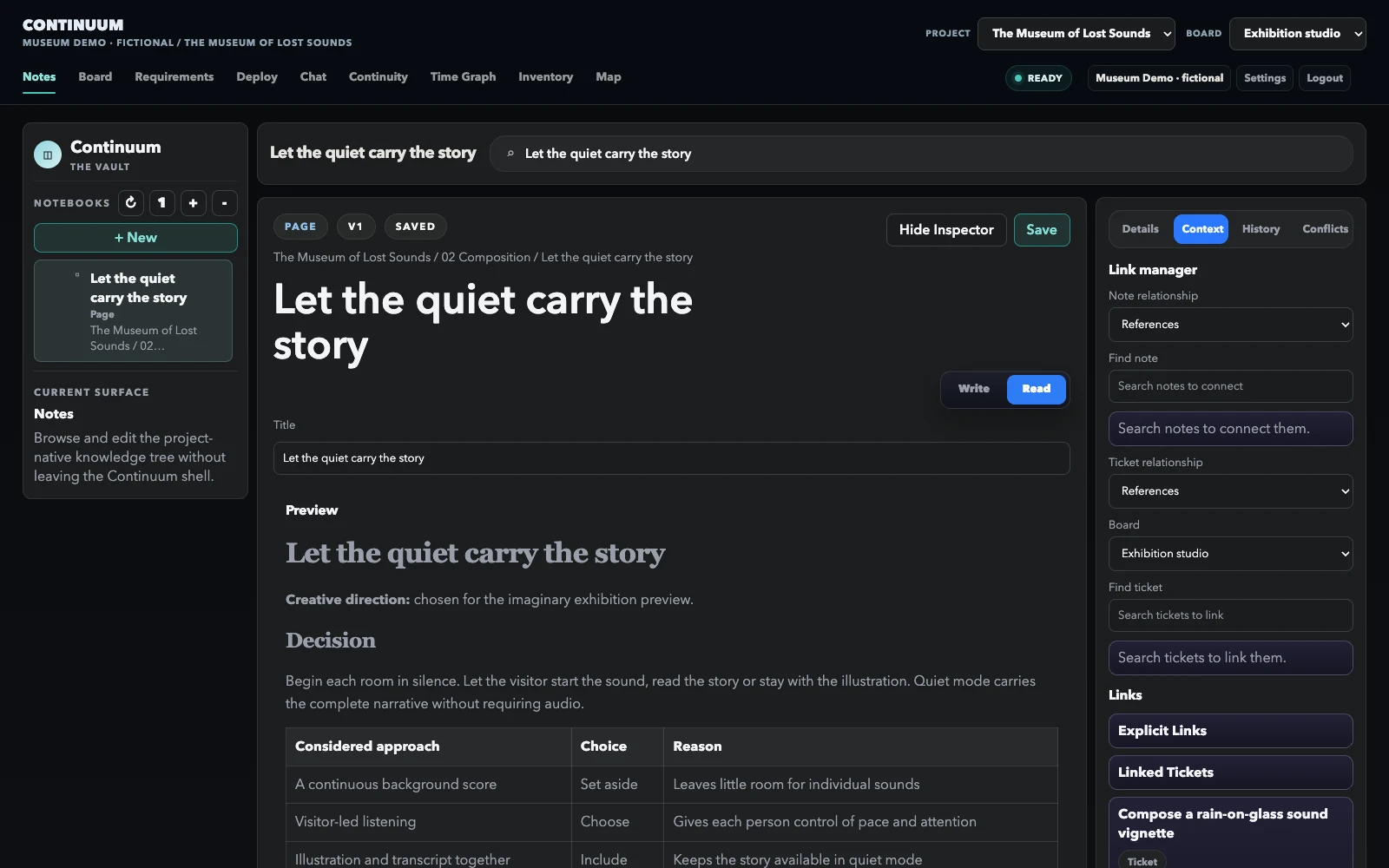Viewport: 1389px width, 868px height.
Task: Click the 'Decision' heading in preview
Action: [331, 641]
